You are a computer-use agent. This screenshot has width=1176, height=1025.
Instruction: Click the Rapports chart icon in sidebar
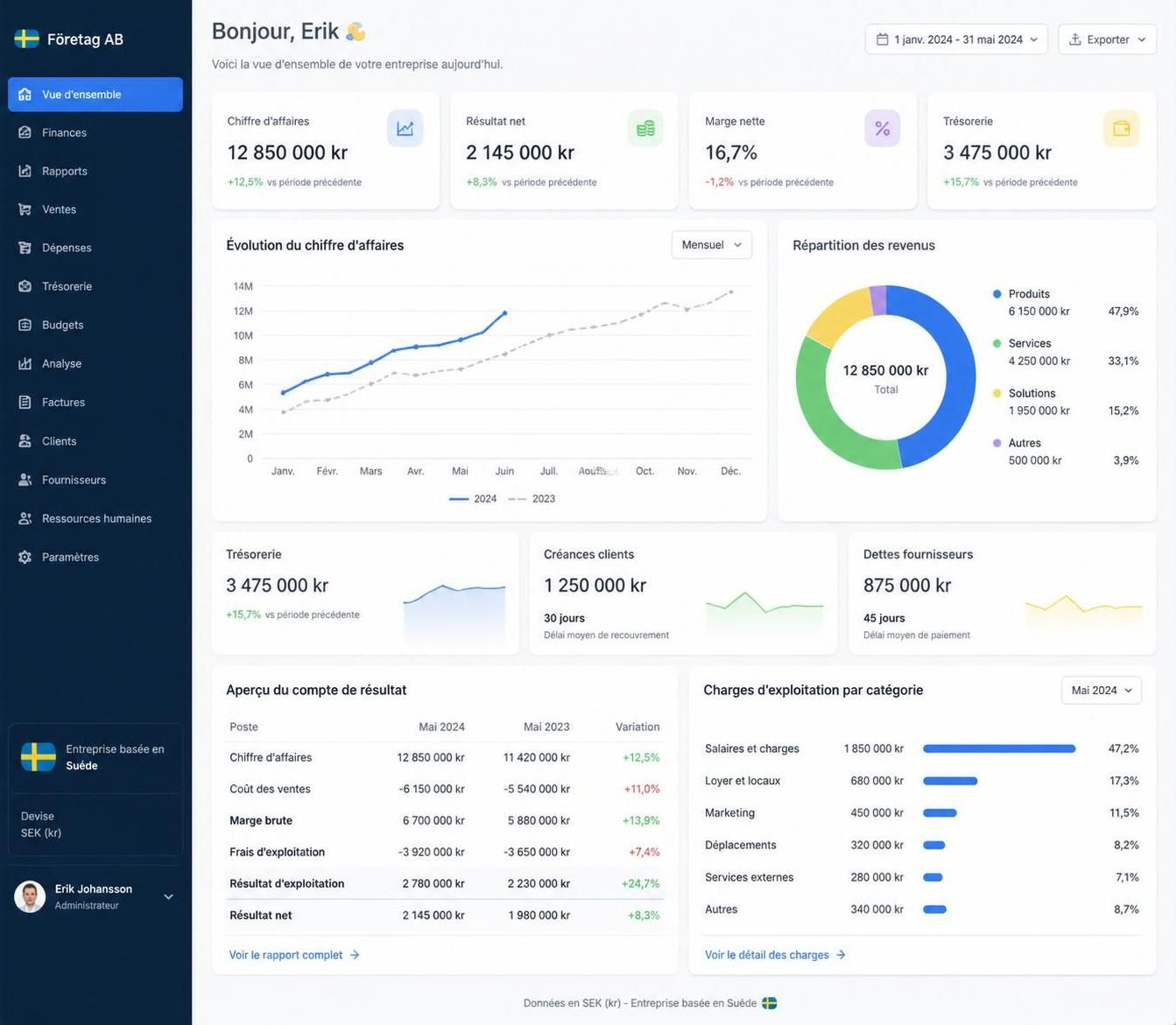tap(25, 172)
